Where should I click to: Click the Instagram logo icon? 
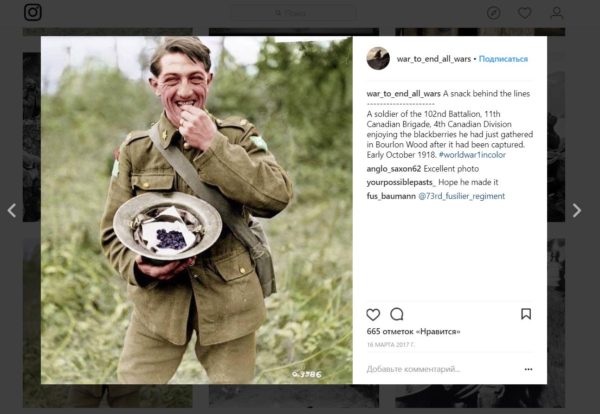click(x=33, y=12)
